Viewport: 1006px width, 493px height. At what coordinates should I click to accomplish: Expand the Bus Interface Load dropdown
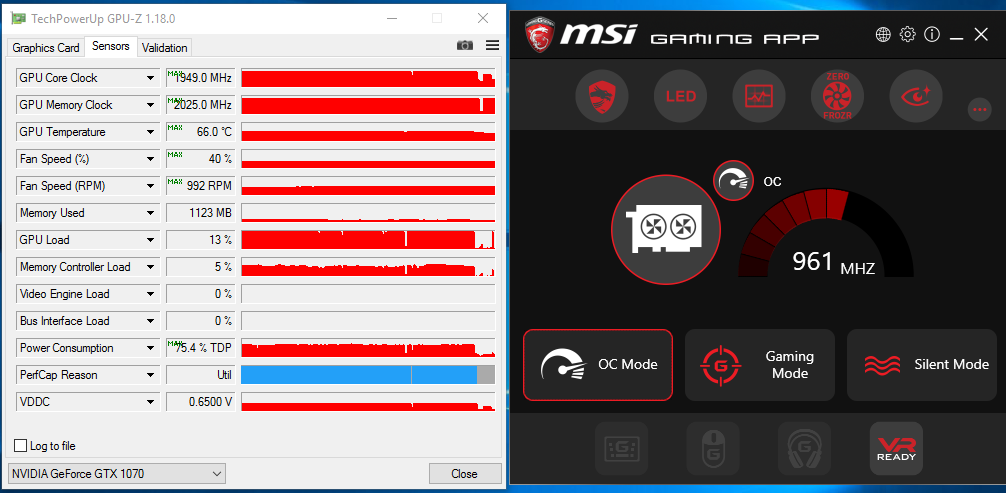pos(151,321)
